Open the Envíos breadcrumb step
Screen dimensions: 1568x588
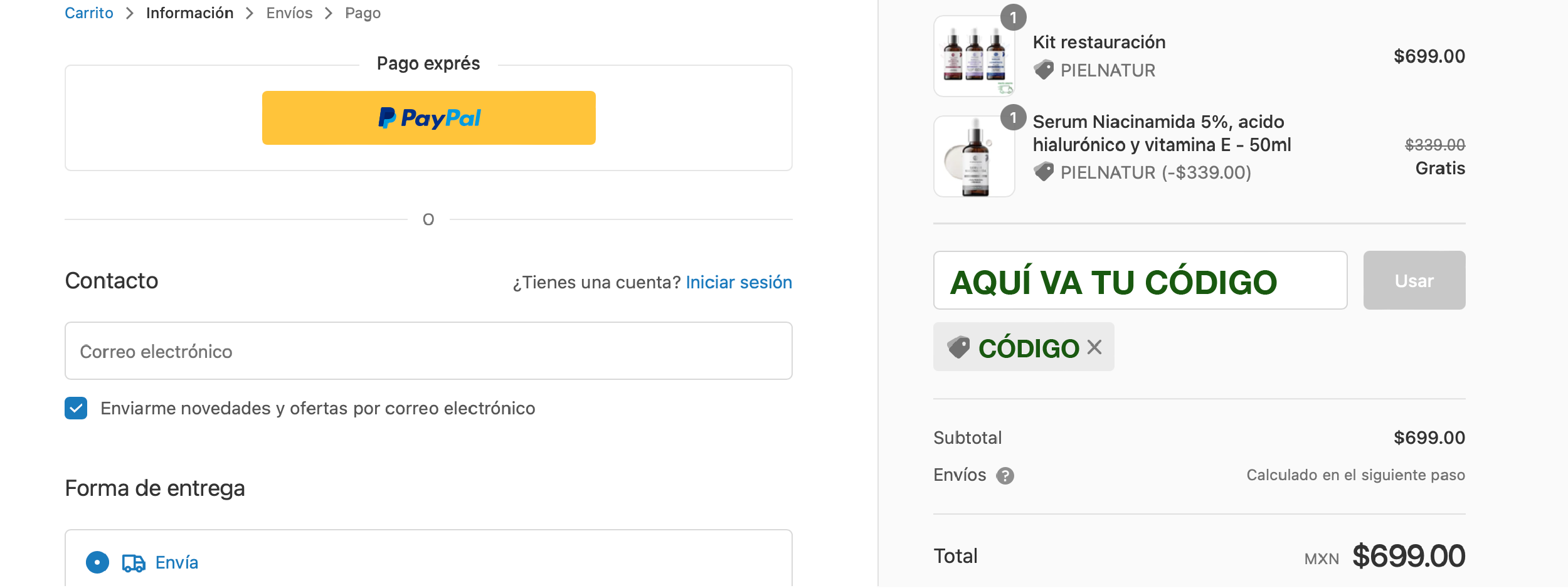[x=289, y=13]
